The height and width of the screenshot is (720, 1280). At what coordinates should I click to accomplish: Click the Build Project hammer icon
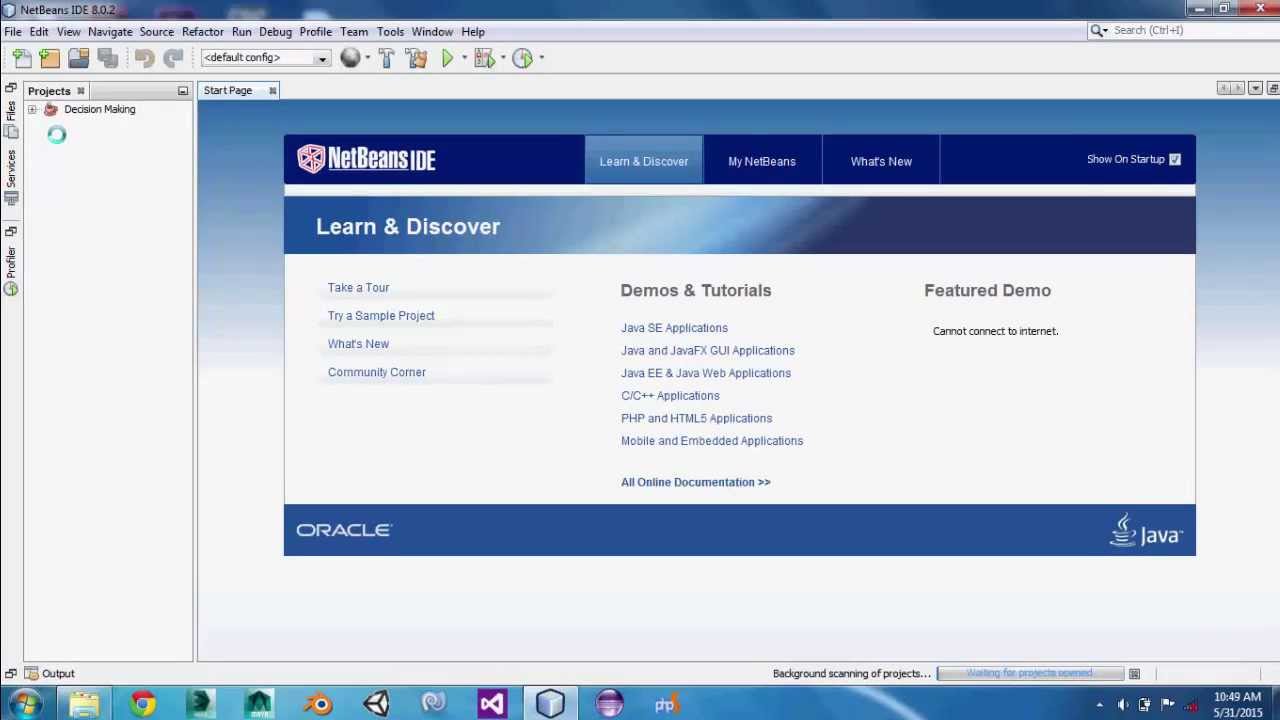(x=387, y=58)
